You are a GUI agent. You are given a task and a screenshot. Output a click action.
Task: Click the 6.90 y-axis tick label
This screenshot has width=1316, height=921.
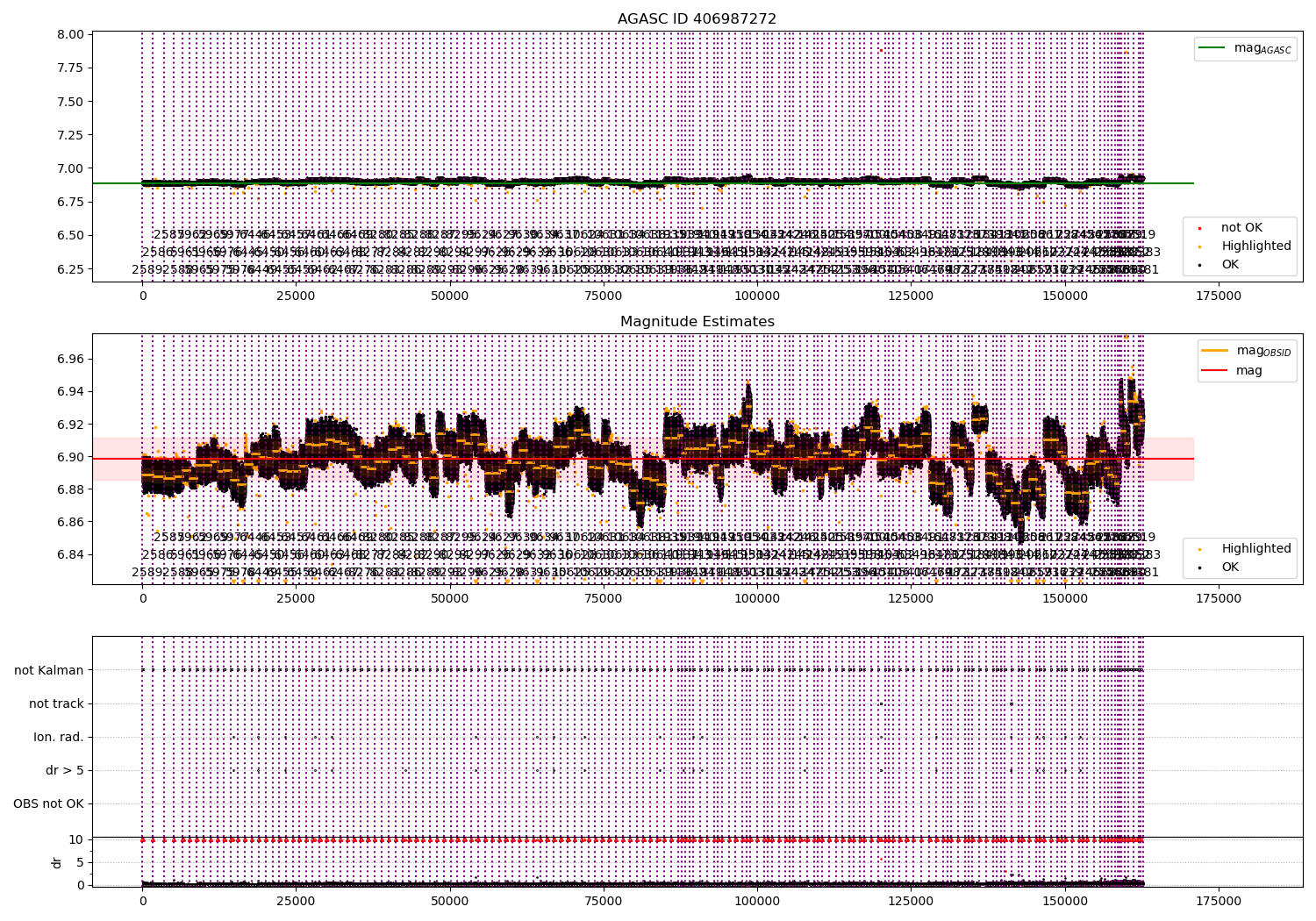71,457
